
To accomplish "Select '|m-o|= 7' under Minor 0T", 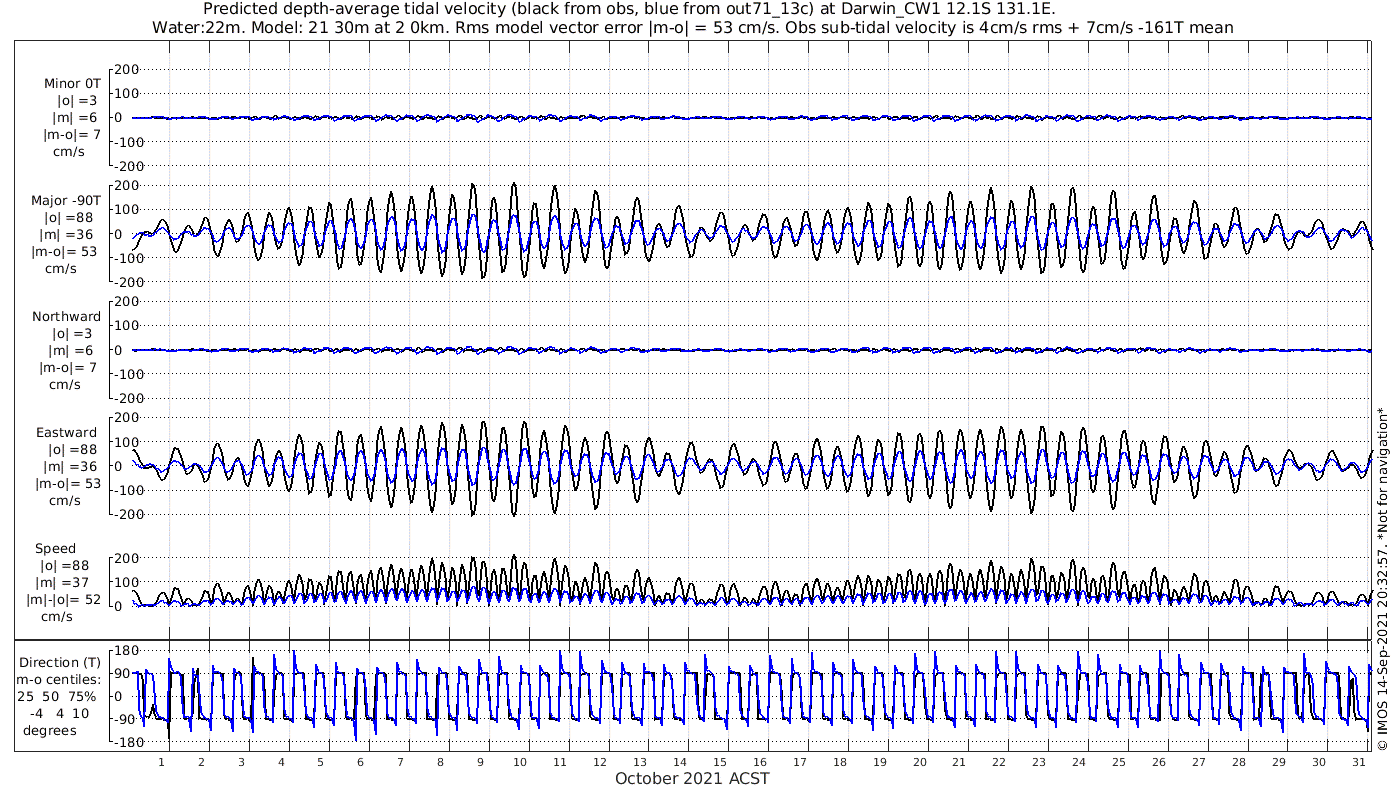I will point(70,135).
